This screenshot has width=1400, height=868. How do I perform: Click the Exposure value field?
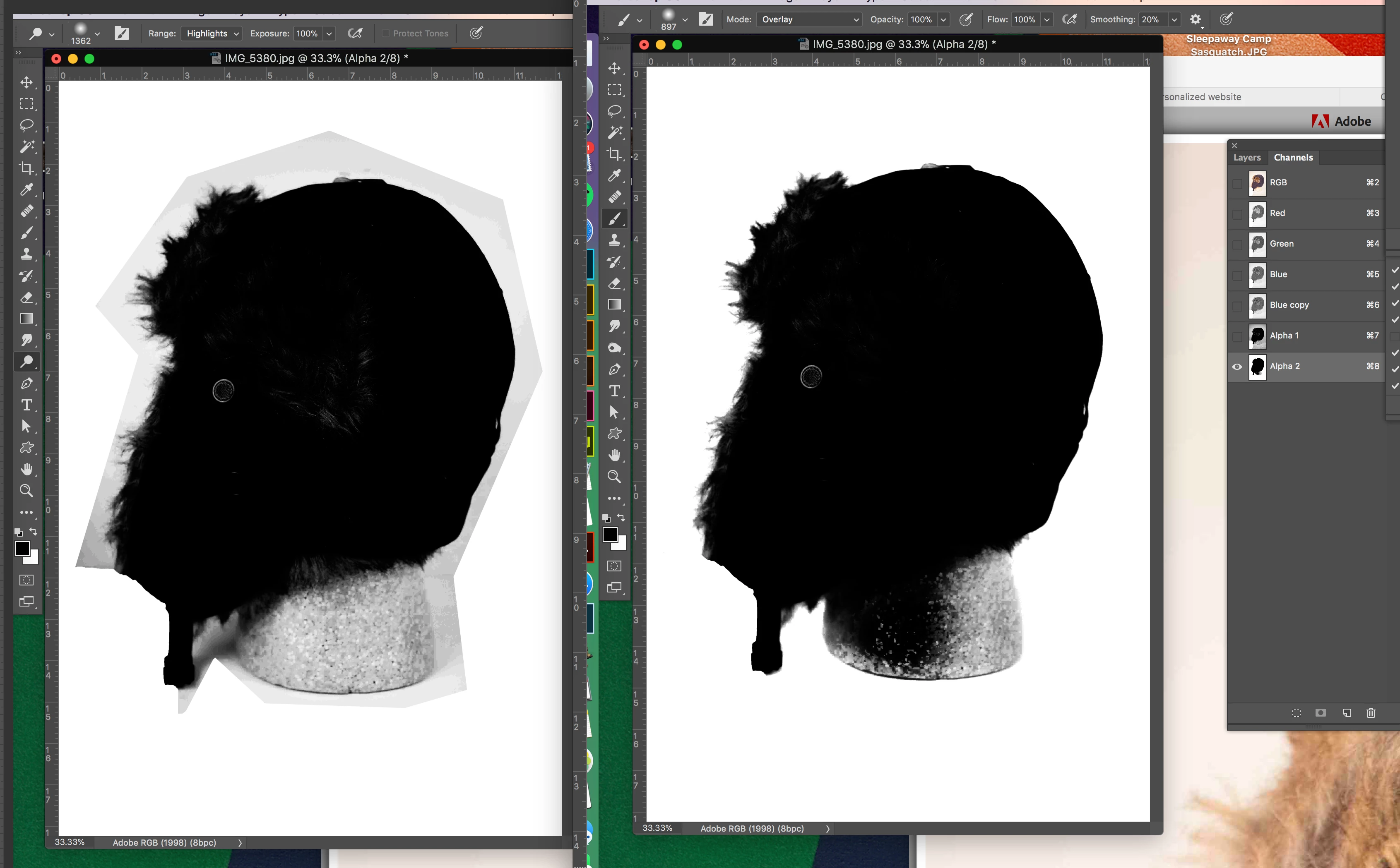coord(307,34)
